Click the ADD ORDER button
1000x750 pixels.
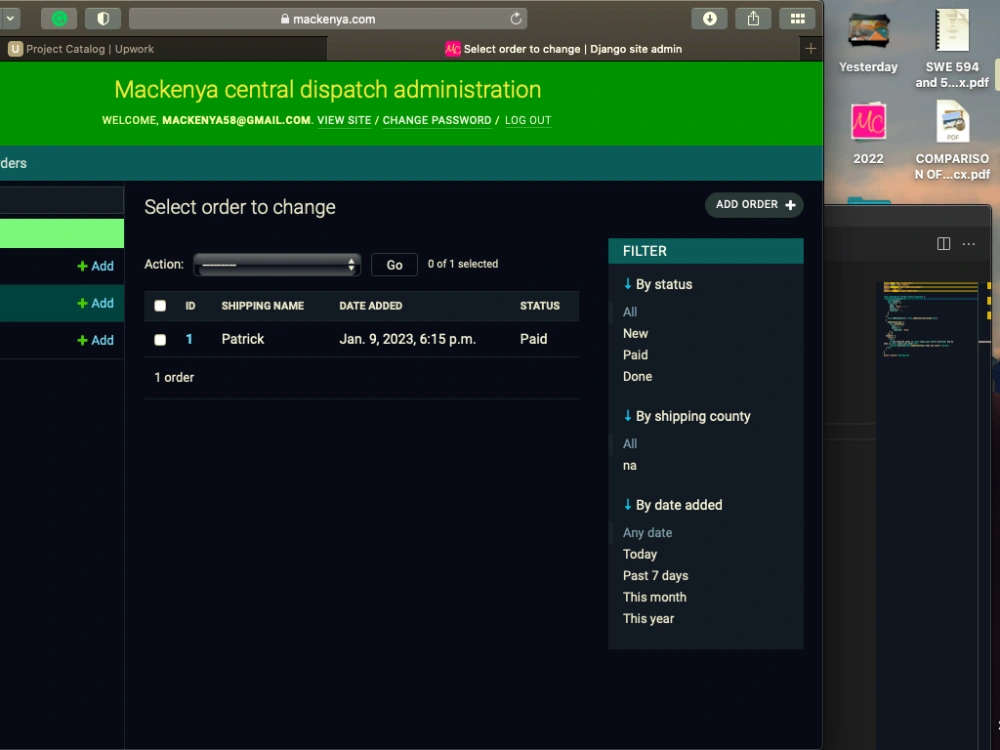(x=754, y=204)
